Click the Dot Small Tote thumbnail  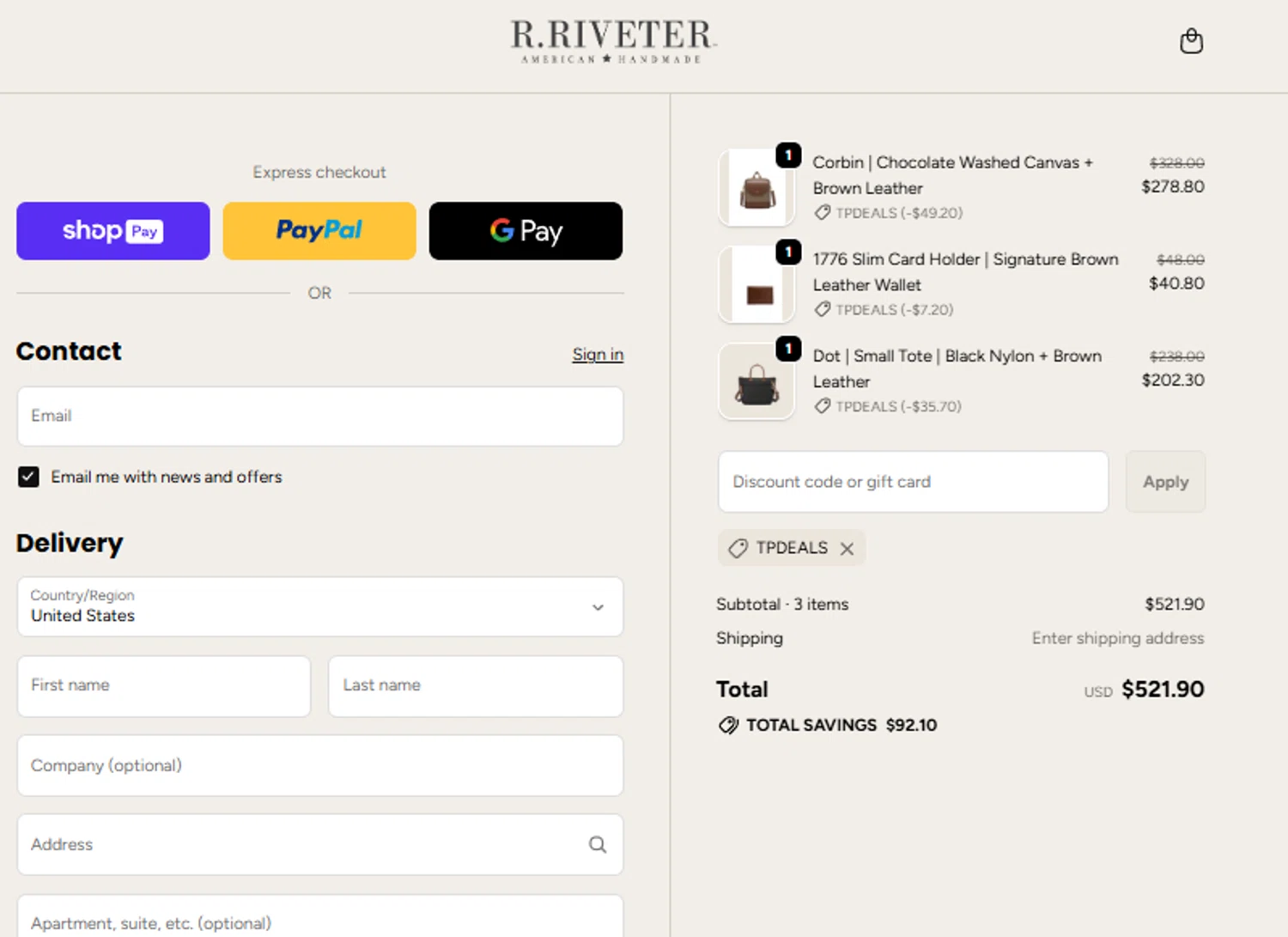756,381
